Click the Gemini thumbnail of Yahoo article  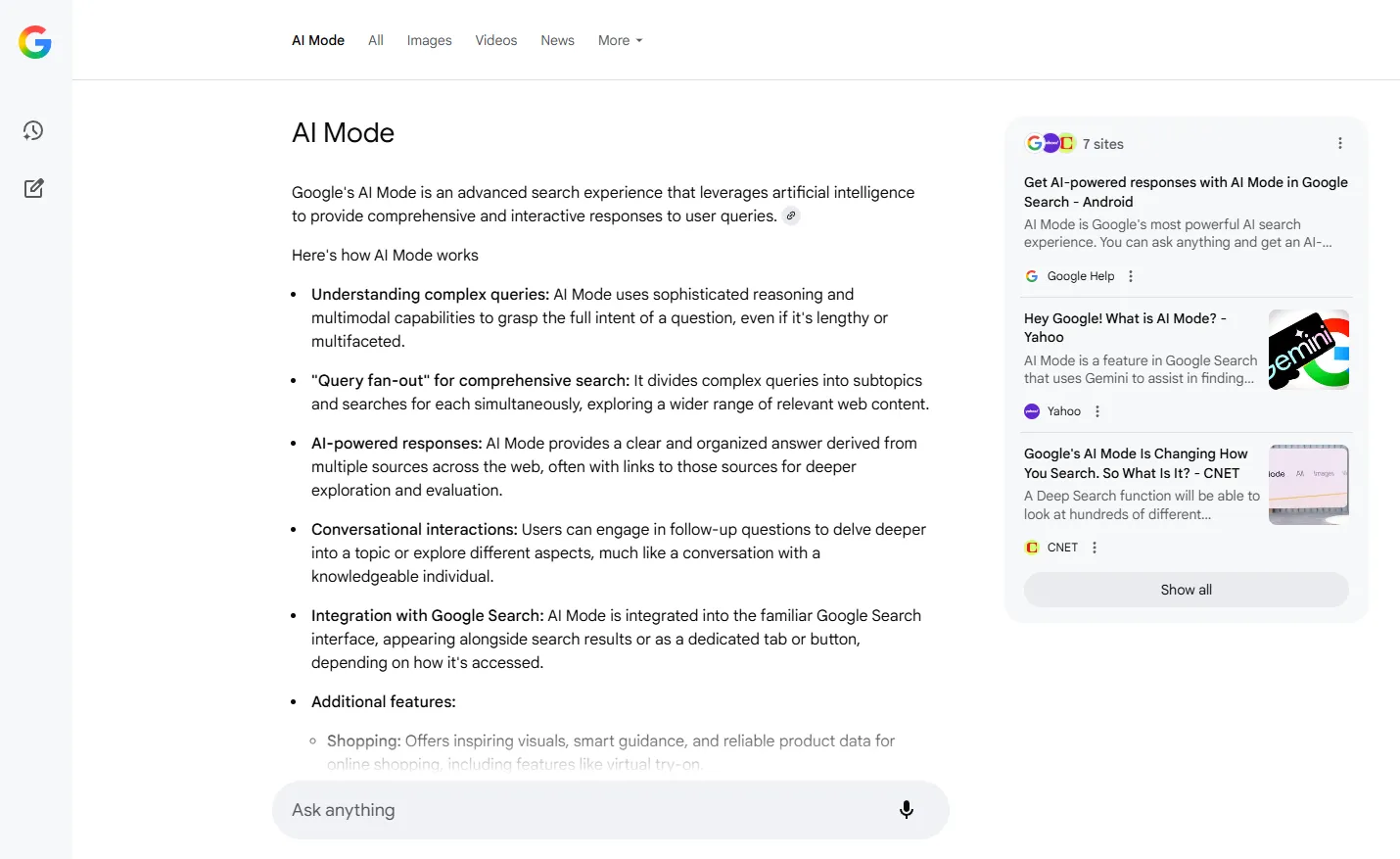[1309, 350]
